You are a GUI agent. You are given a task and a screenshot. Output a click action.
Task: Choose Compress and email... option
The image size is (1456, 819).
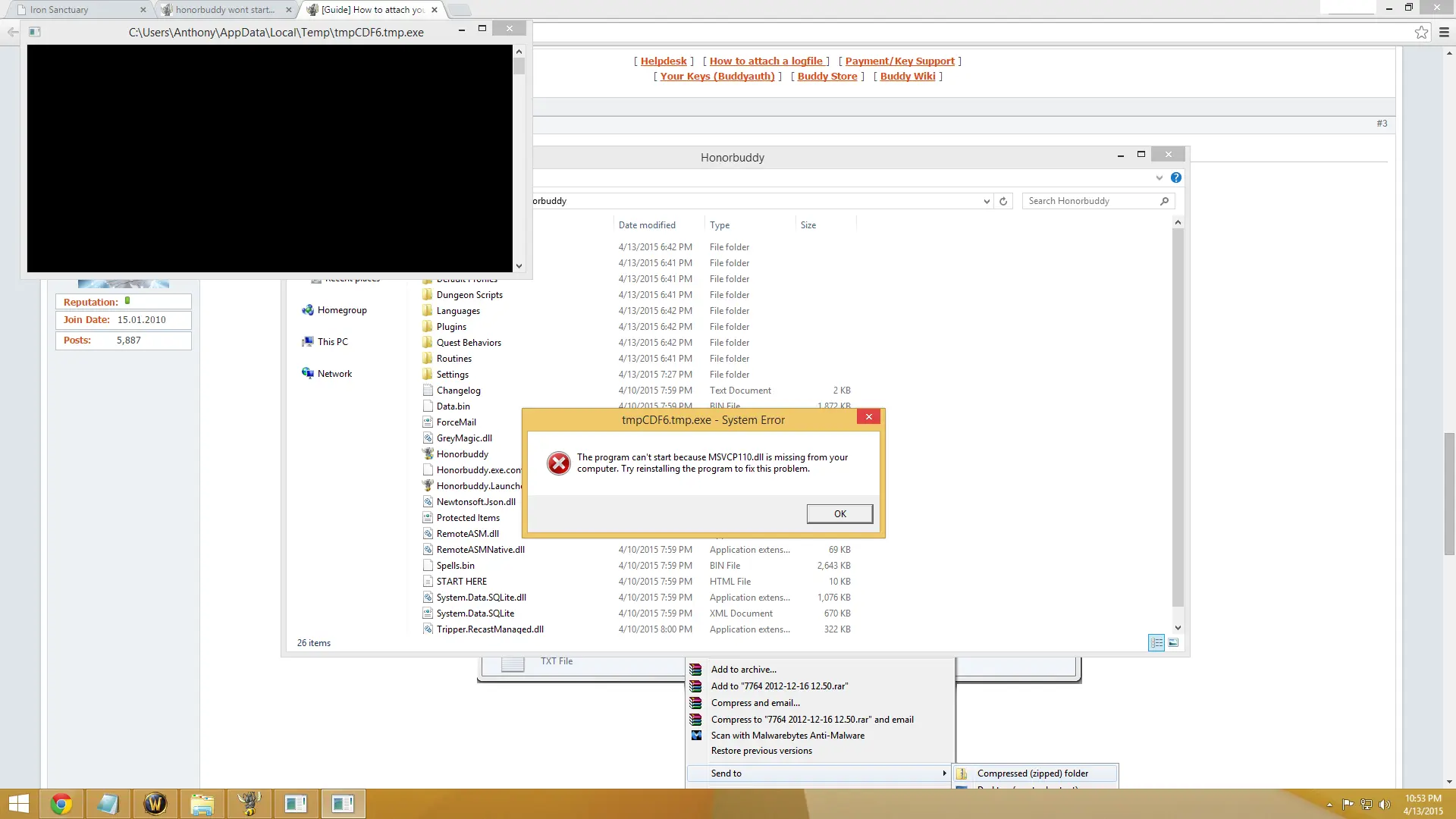[x=755, y=703]
